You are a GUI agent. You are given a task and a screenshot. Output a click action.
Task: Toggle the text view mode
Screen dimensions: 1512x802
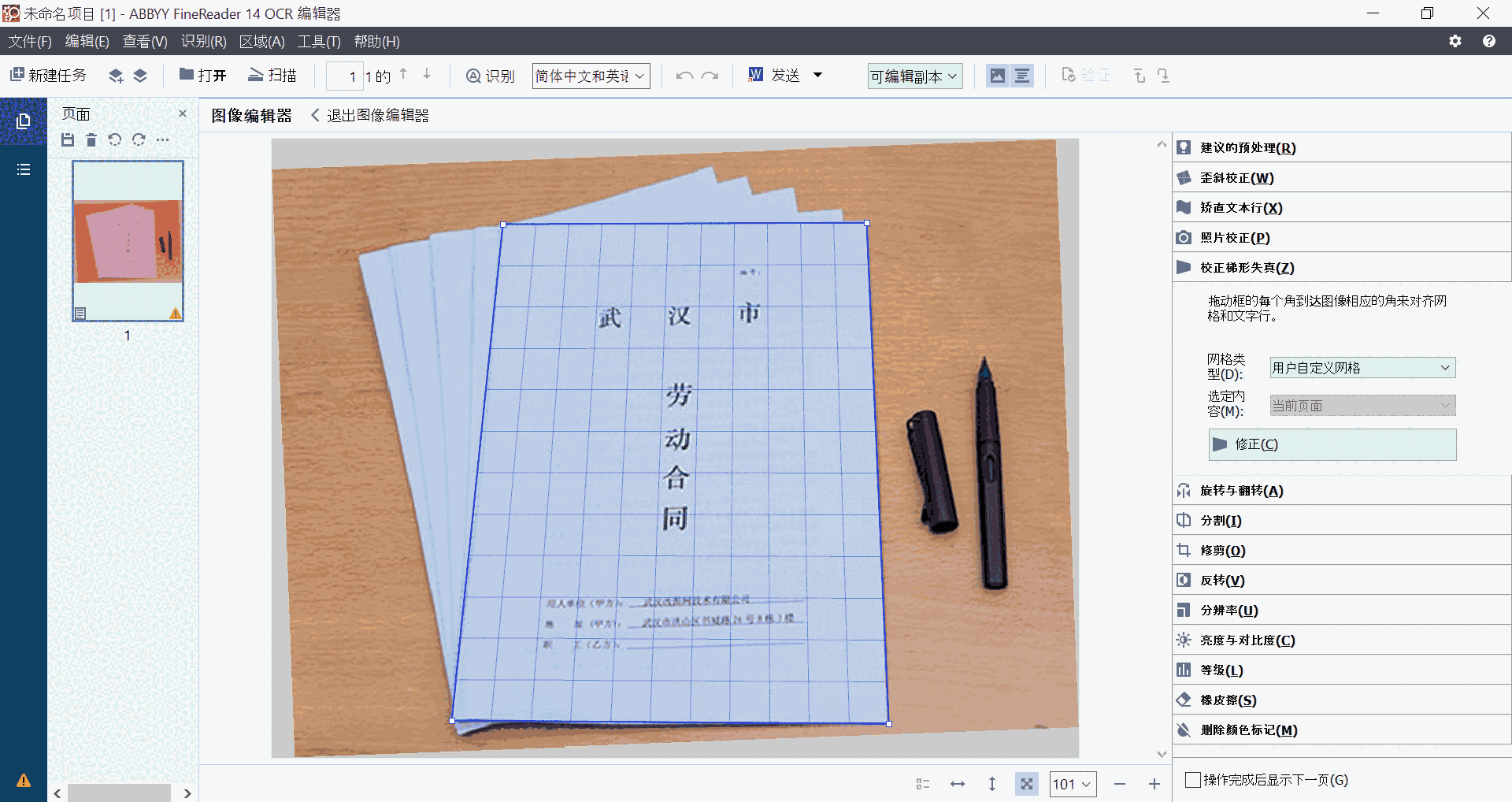pos(1021,75)
